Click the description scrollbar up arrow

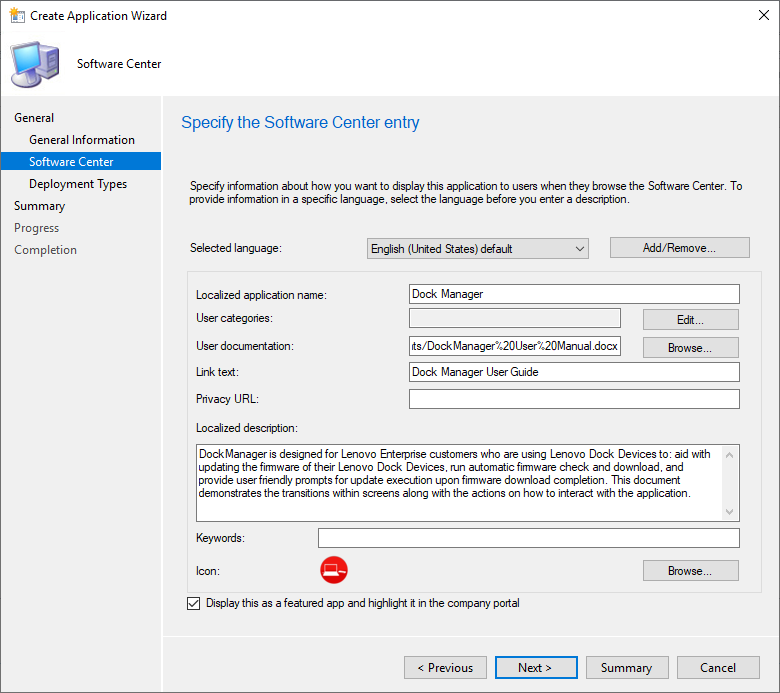click(730, 455)
